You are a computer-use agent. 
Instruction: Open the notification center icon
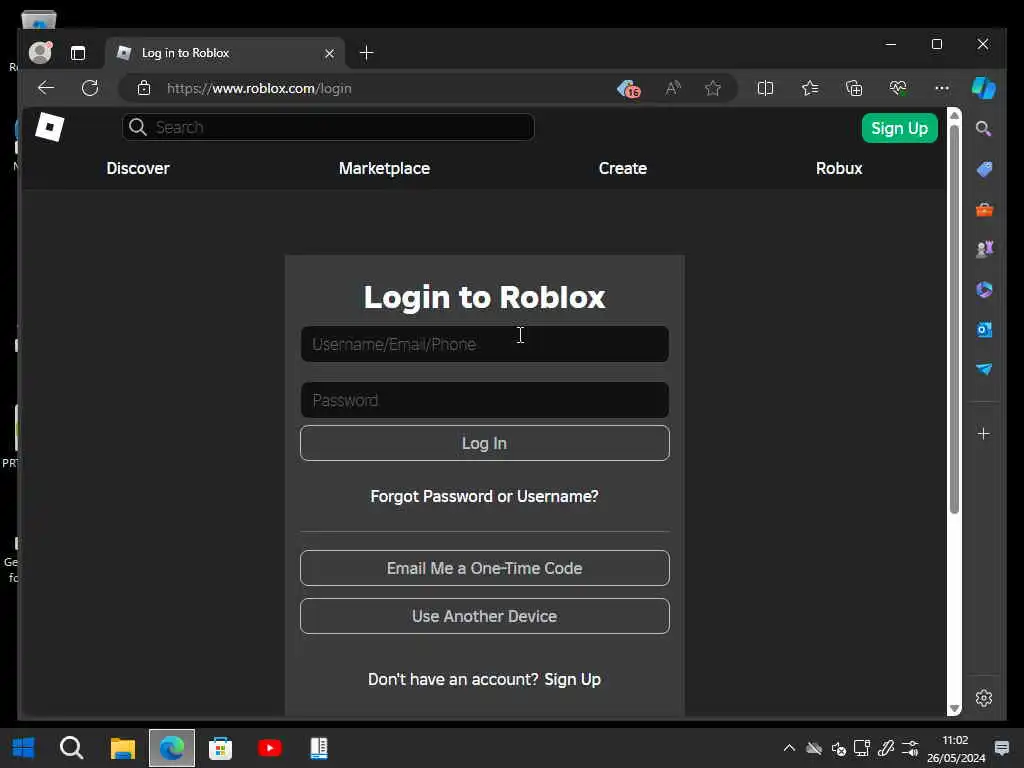tap(1002, 748)
